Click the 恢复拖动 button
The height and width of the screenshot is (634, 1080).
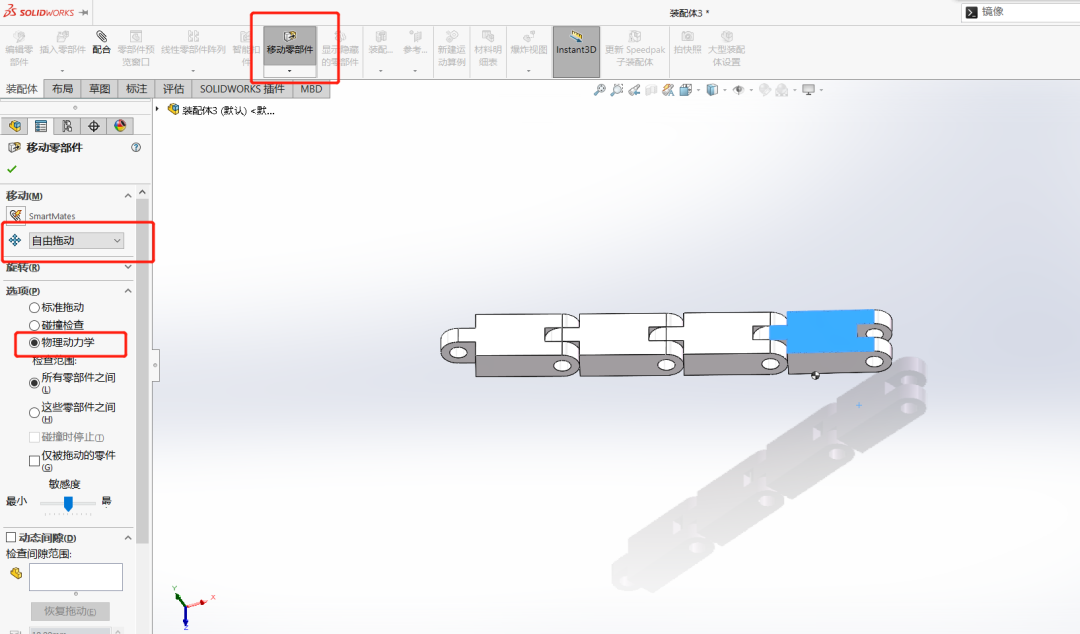(70, 611)
